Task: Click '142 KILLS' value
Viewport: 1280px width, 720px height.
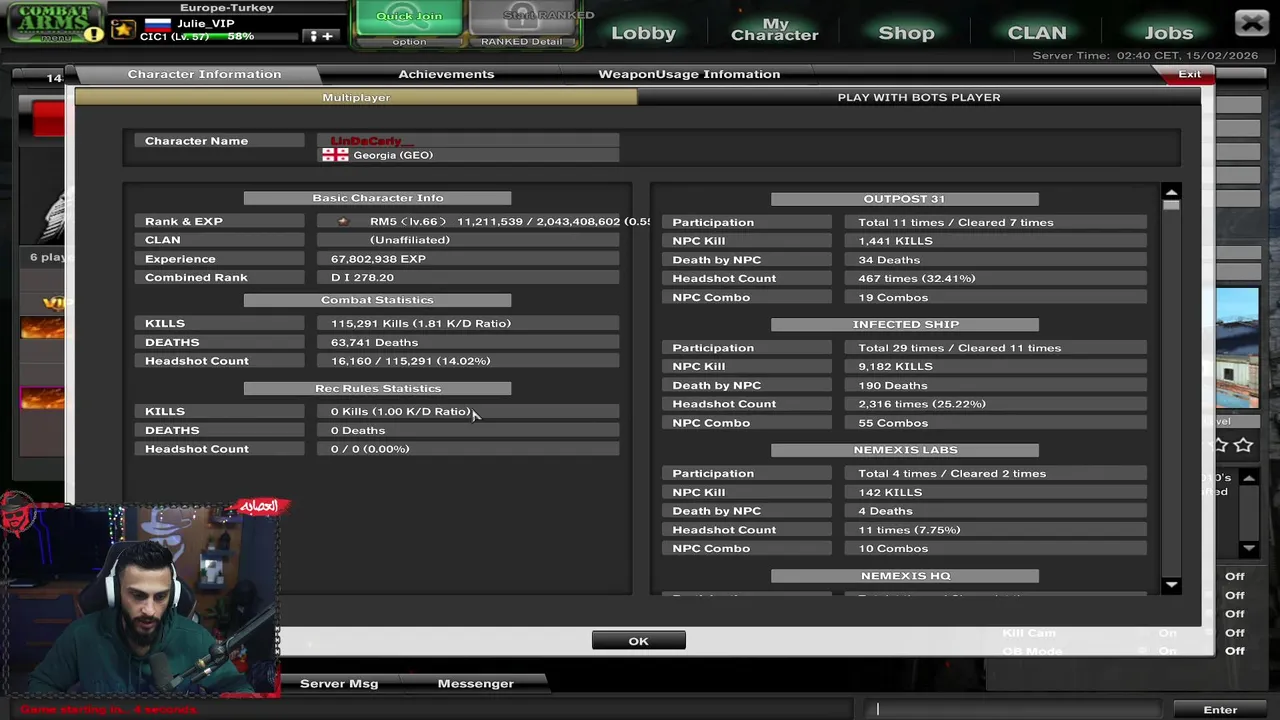Action: point(890,492)
